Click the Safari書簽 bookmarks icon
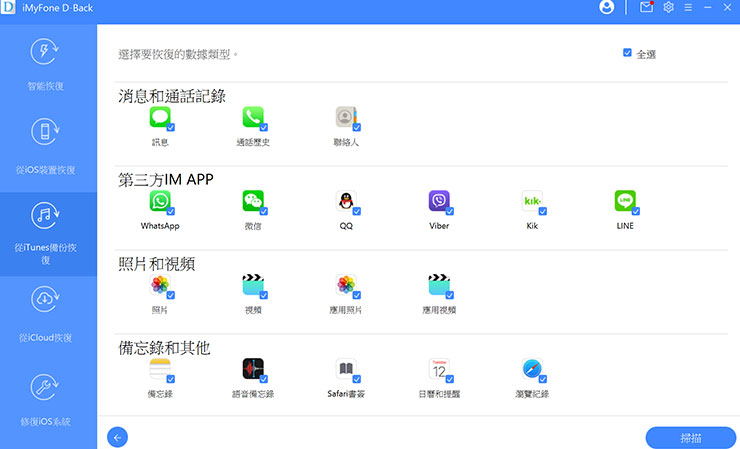Viewport: 740px width, 449px height. (346, 369)
